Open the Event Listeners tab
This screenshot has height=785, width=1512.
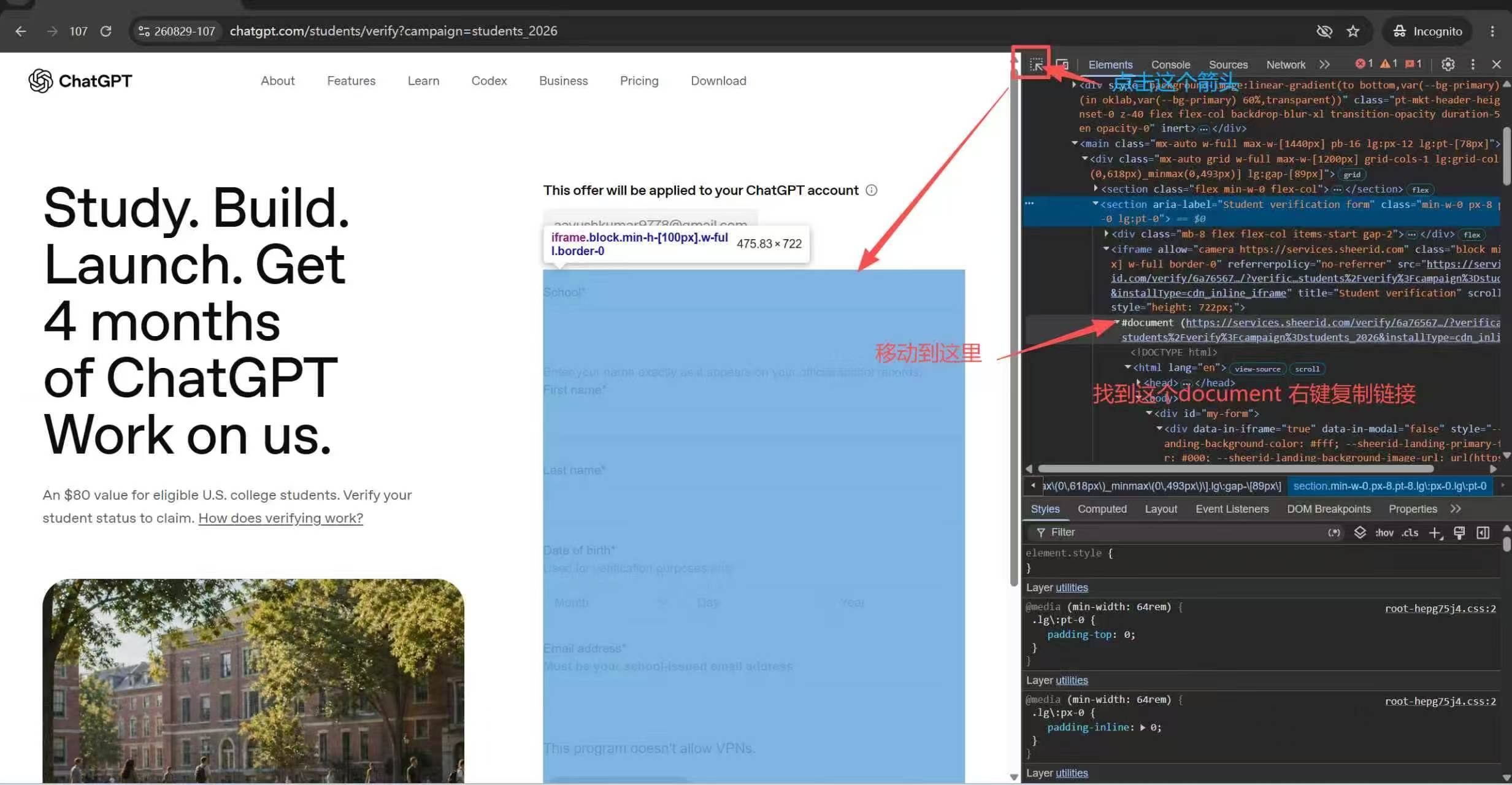tap(1232, 509)
